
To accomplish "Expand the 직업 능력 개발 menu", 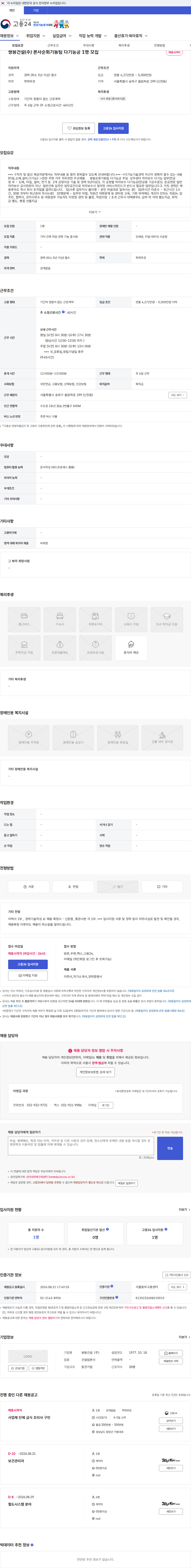I will 93,36.
